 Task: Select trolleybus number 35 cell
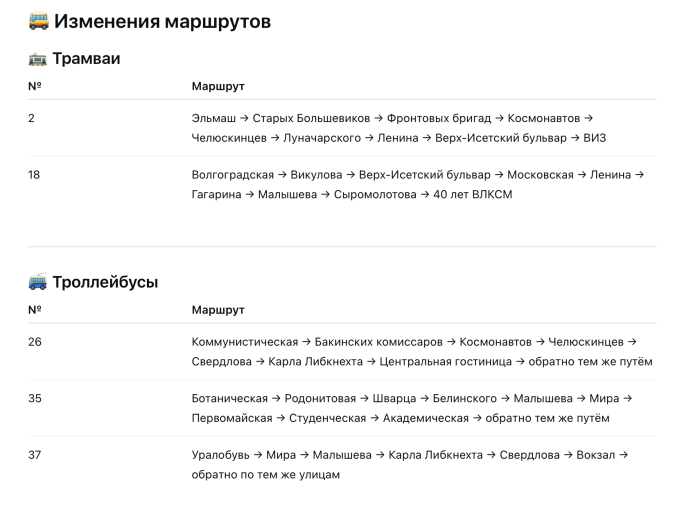tap(35, 398)
